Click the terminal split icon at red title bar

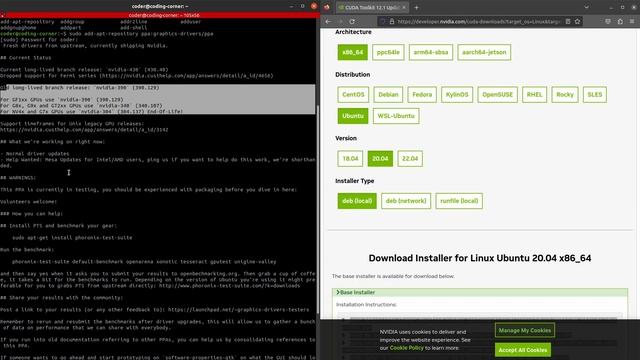click(x=2, y=15)
